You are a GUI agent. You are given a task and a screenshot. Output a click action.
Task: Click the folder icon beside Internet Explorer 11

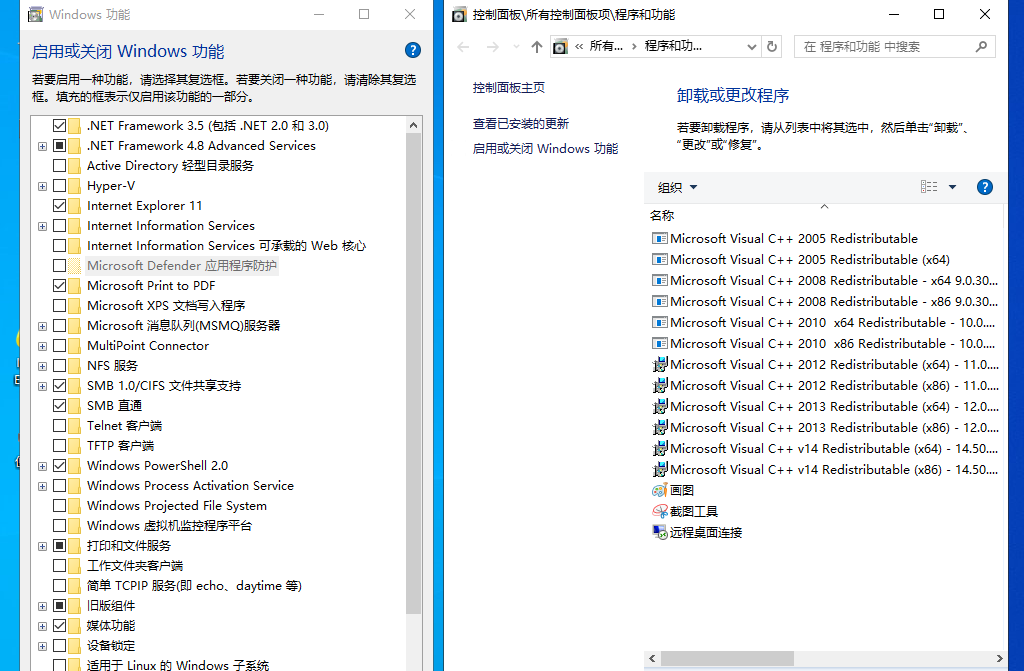click(x=74, y=206)
